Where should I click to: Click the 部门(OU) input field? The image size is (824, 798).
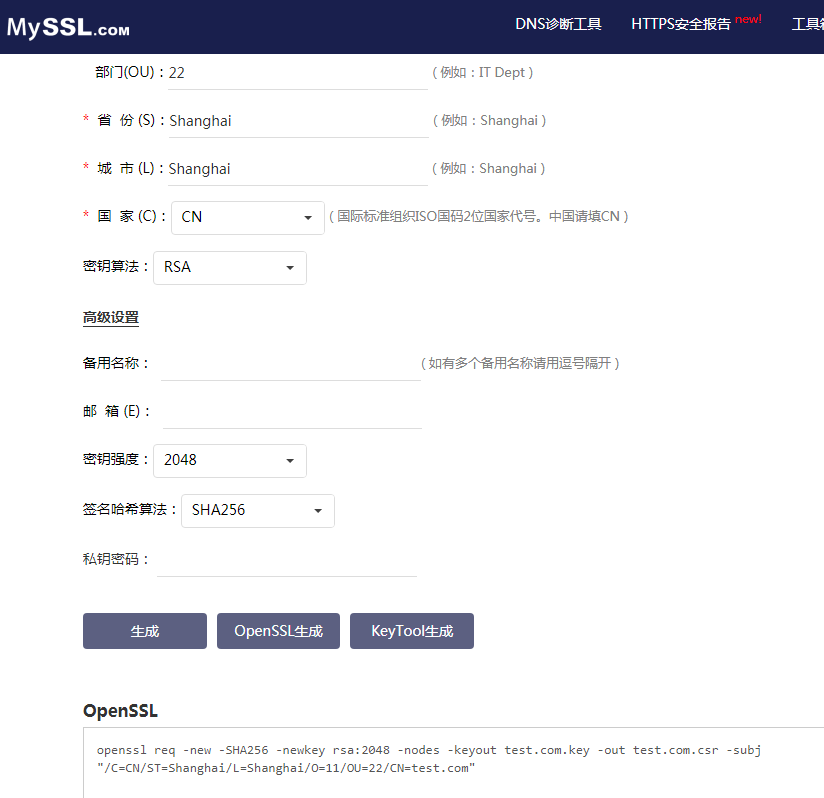click(x=297, y=73)
